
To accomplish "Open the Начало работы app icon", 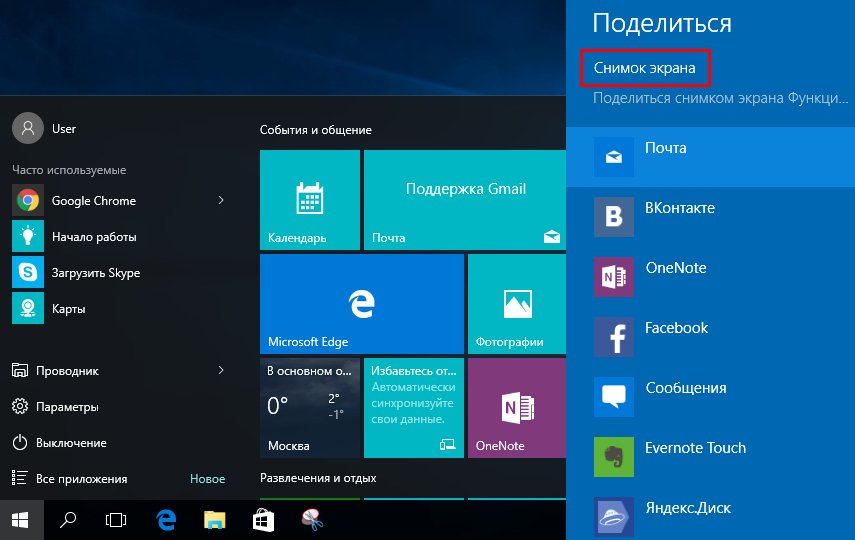I will 28,237.
